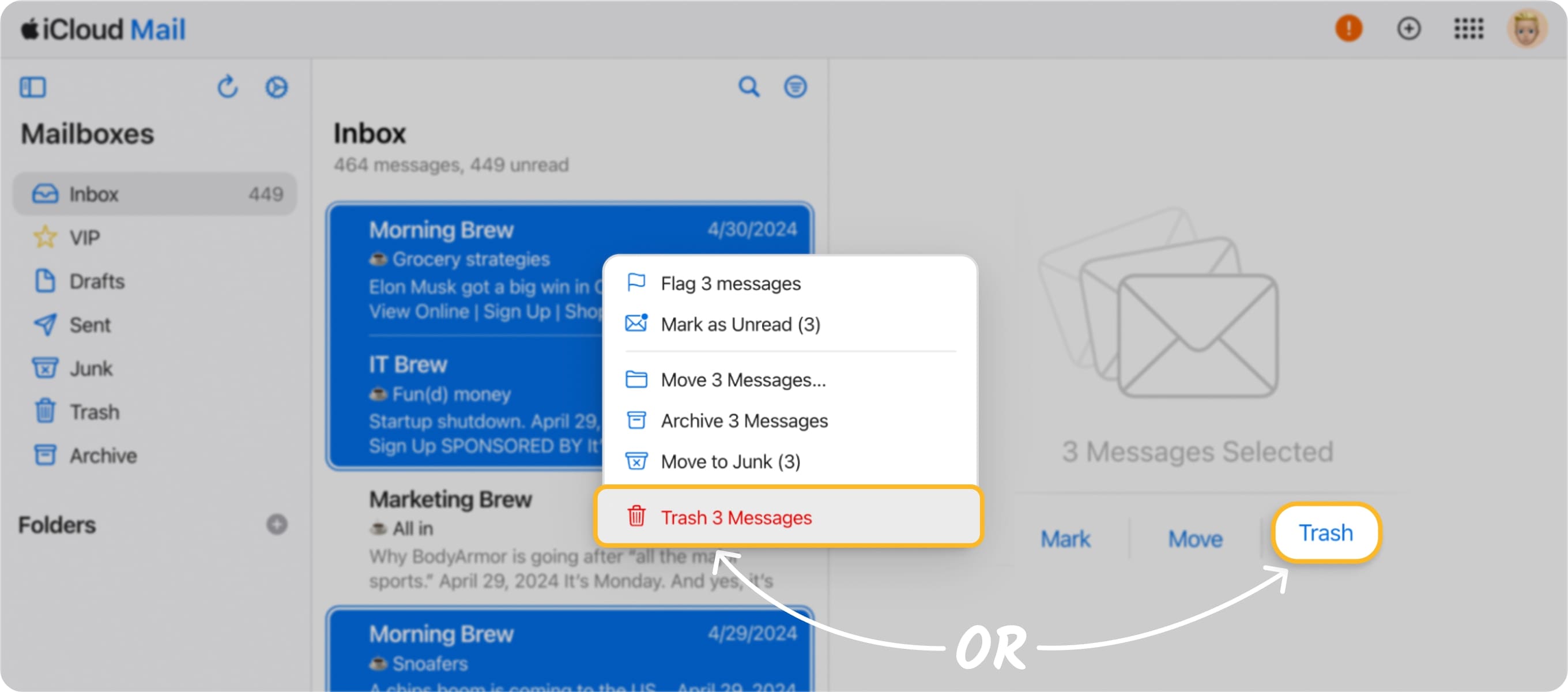Open the Trash mailbox label
Image resolution: width=1568 pixels, height=692 pixels.
point(95,411)
